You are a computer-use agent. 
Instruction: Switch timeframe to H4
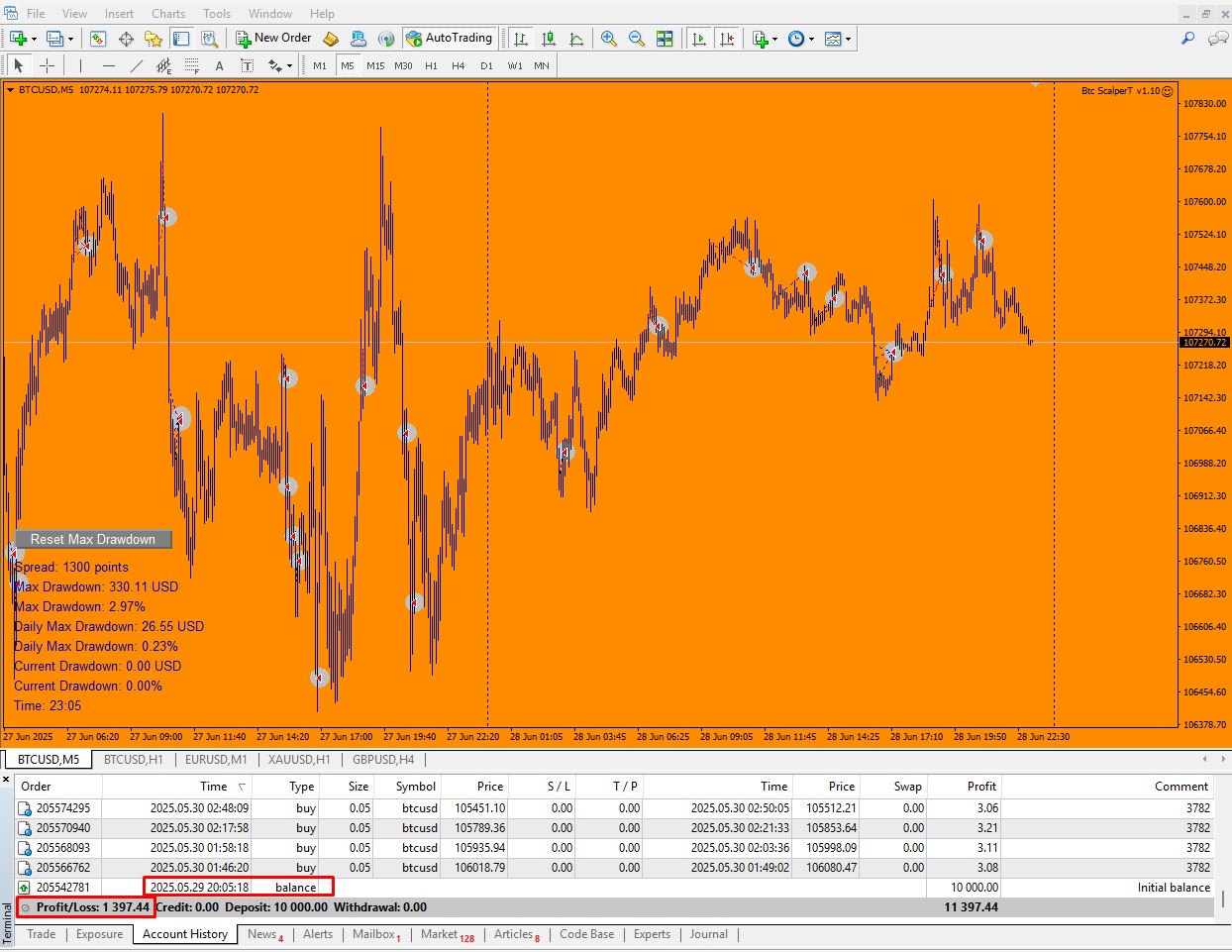[x=459, y=65]
